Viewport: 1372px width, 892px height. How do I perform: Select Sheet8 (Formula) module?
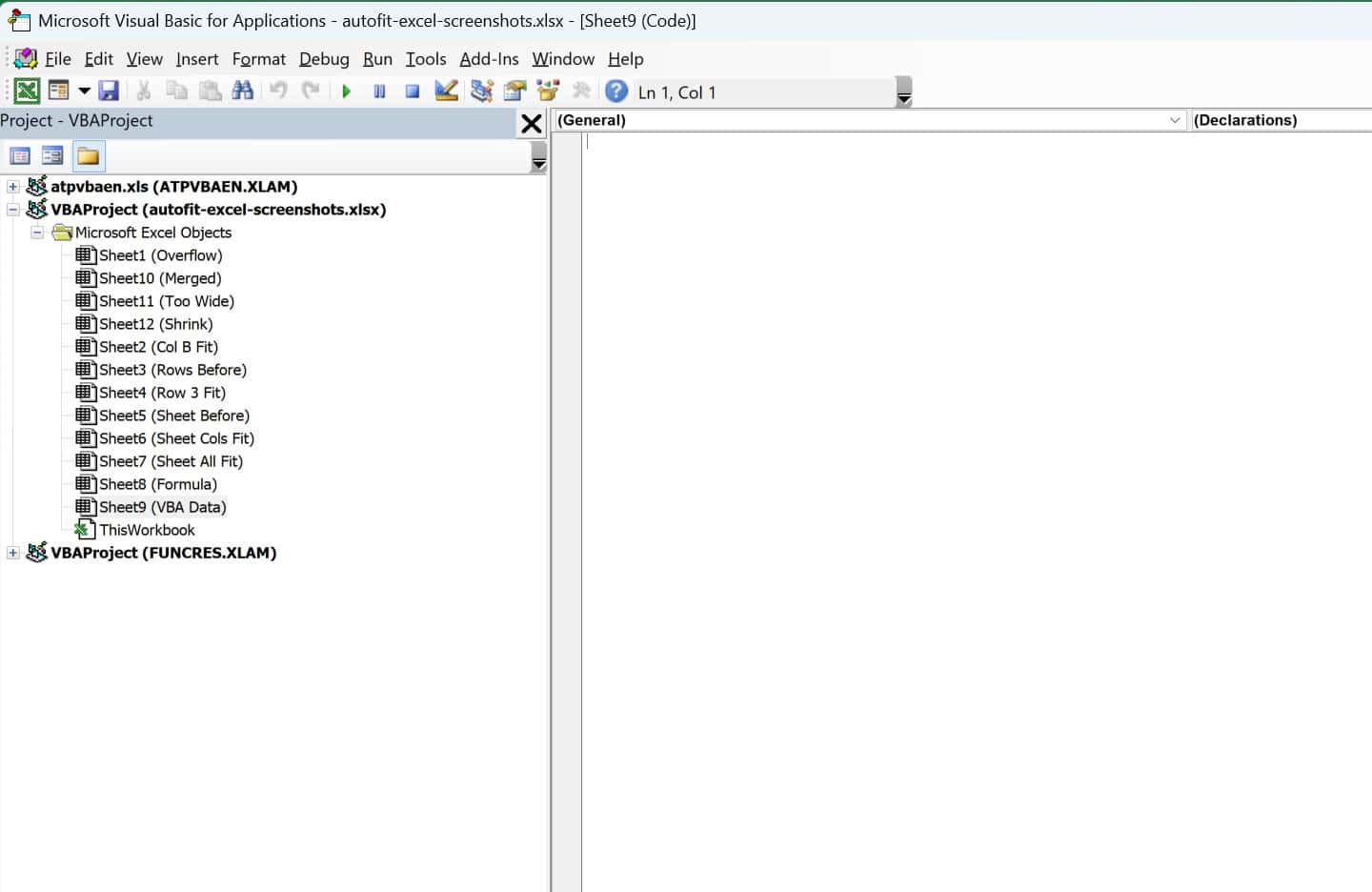coord(158,484)
